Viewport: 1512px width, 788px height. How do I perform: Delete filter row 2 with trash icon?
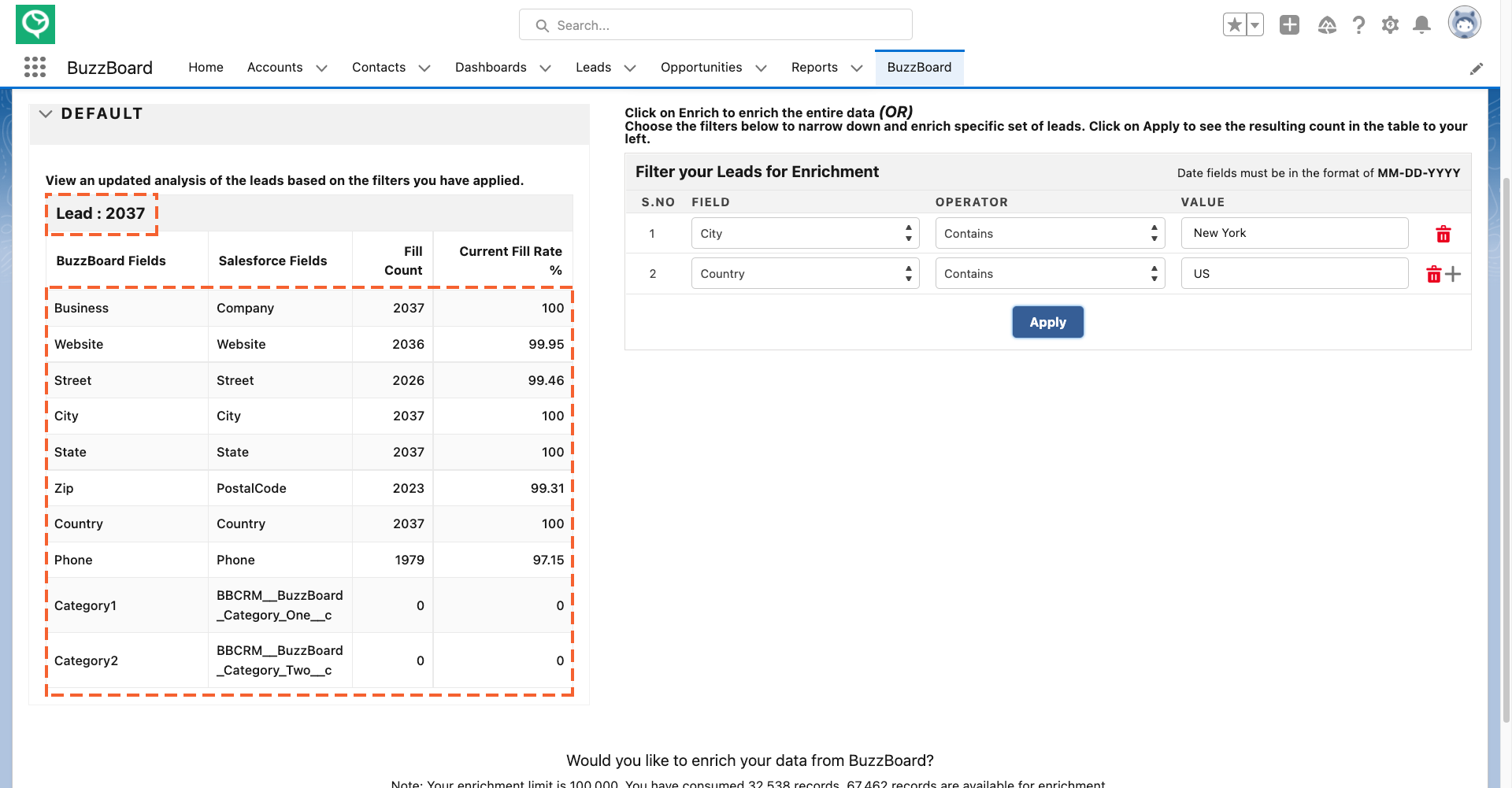1433,274
